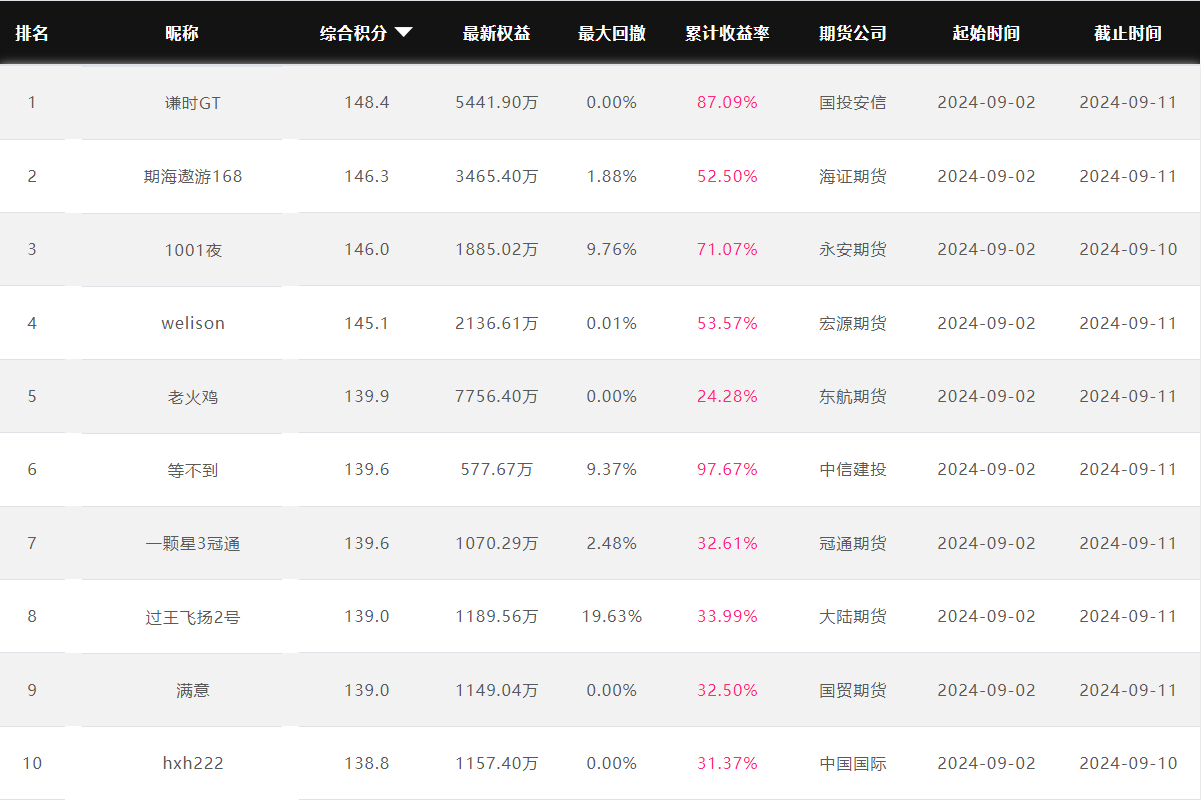
Task: Open nickname hxh222
Action: (193, 763)
